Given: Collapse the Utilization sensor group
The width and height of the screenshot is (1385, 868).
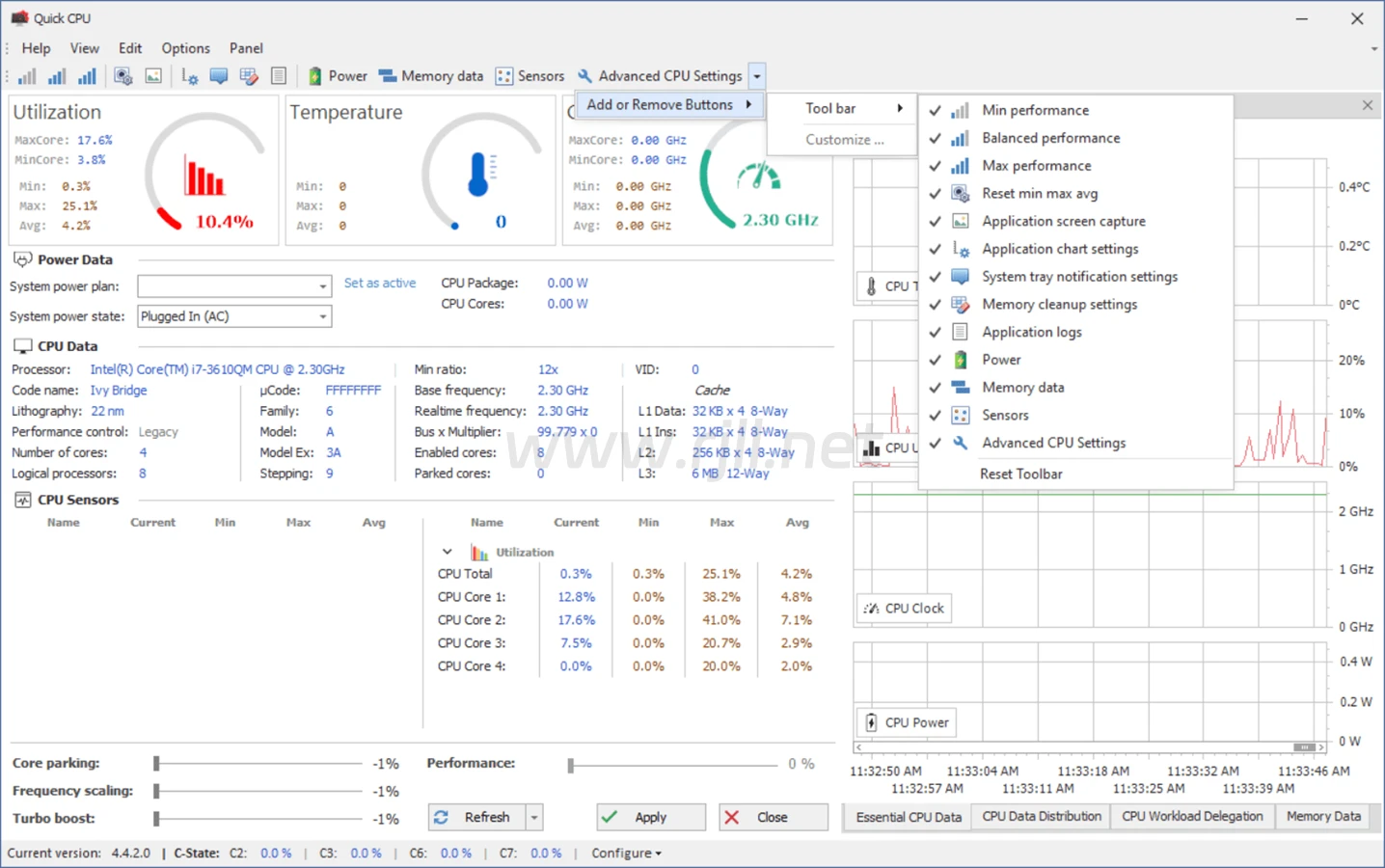Looking at the screenshot, I should pyautogui.click(x=447, y=552).
